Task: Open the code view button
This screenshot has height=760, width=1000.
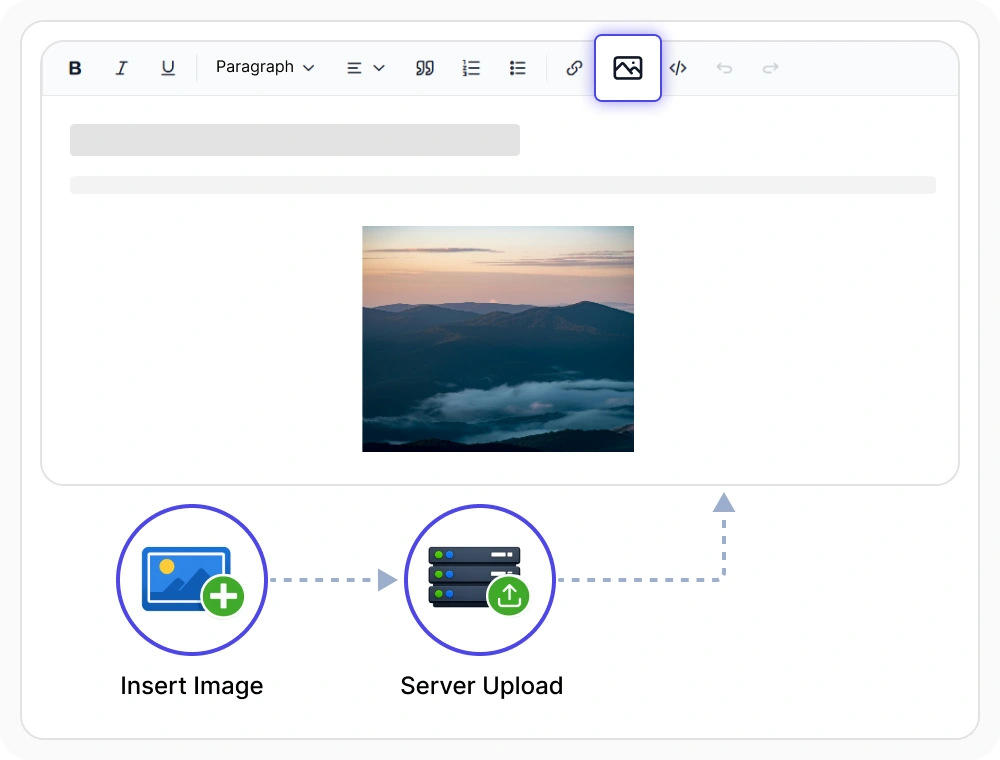Action: click(x=678, y=68)
